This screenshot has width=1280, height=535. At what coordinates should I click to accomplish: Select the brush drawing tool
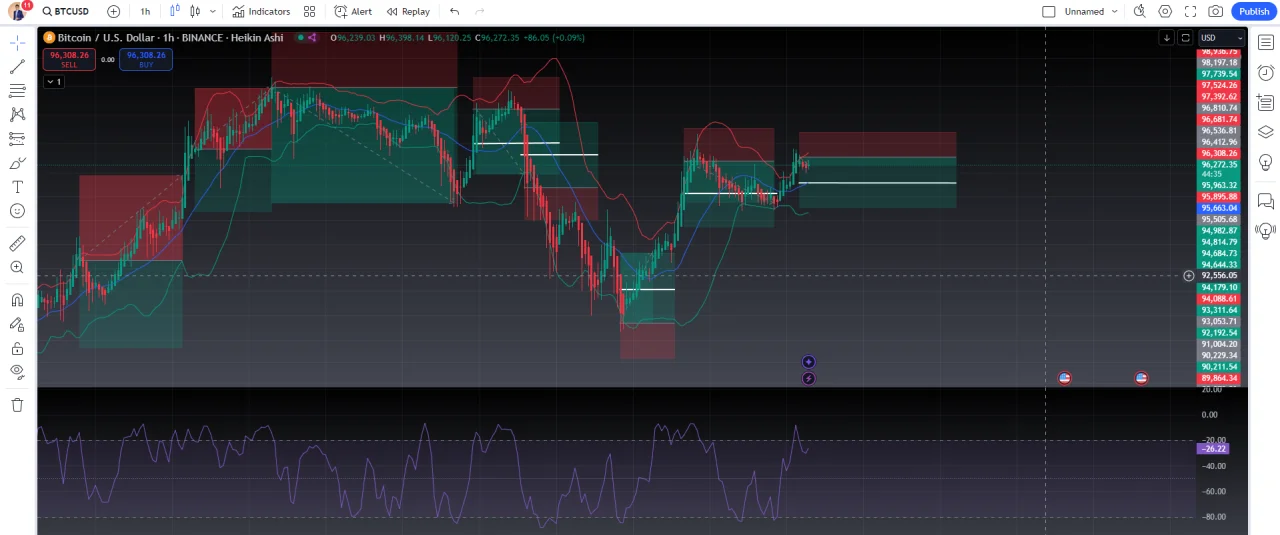[x=17, y=163]
